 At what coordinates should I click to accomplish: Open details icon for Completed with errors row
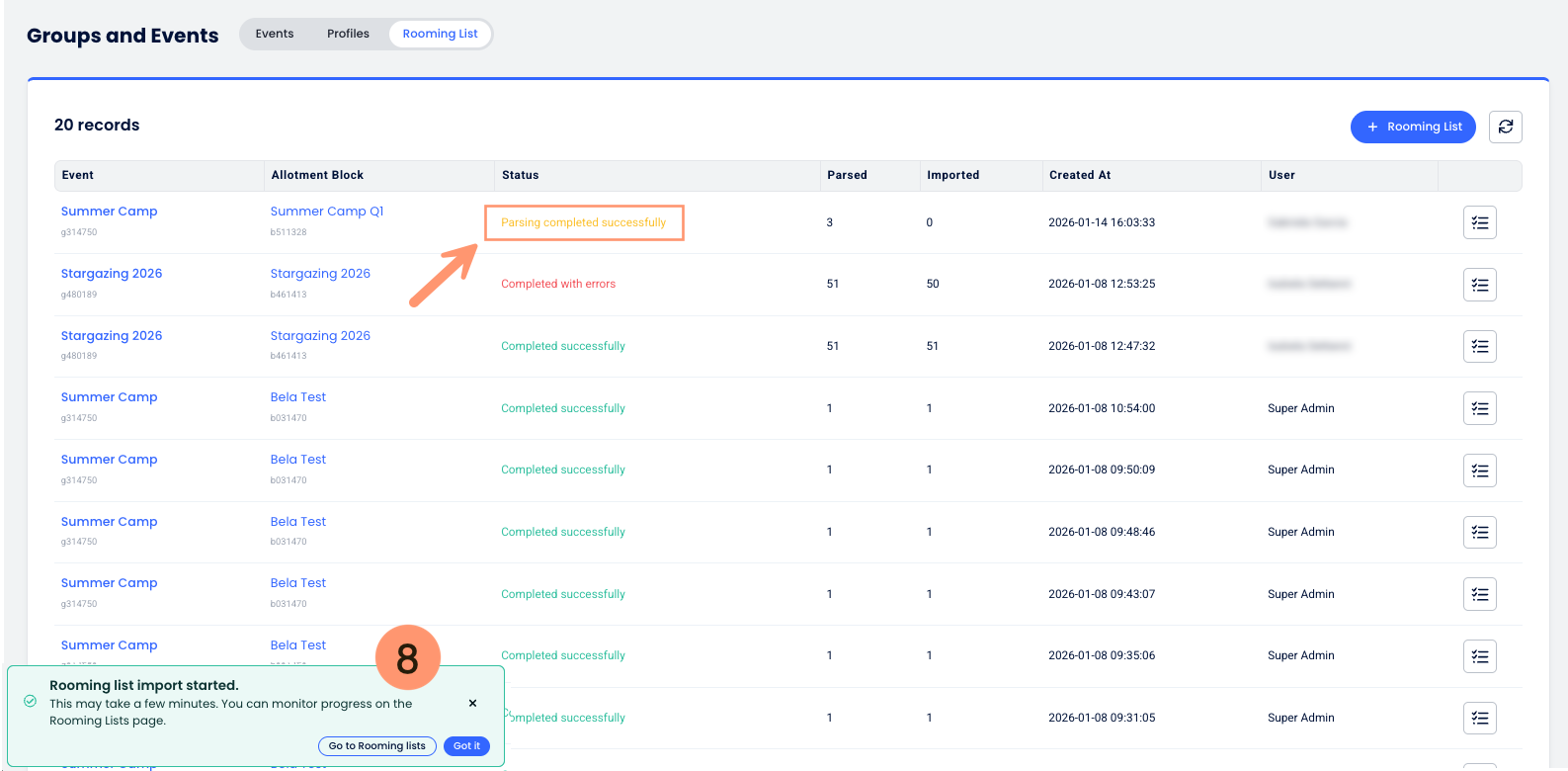click(x=1479, y=285)
